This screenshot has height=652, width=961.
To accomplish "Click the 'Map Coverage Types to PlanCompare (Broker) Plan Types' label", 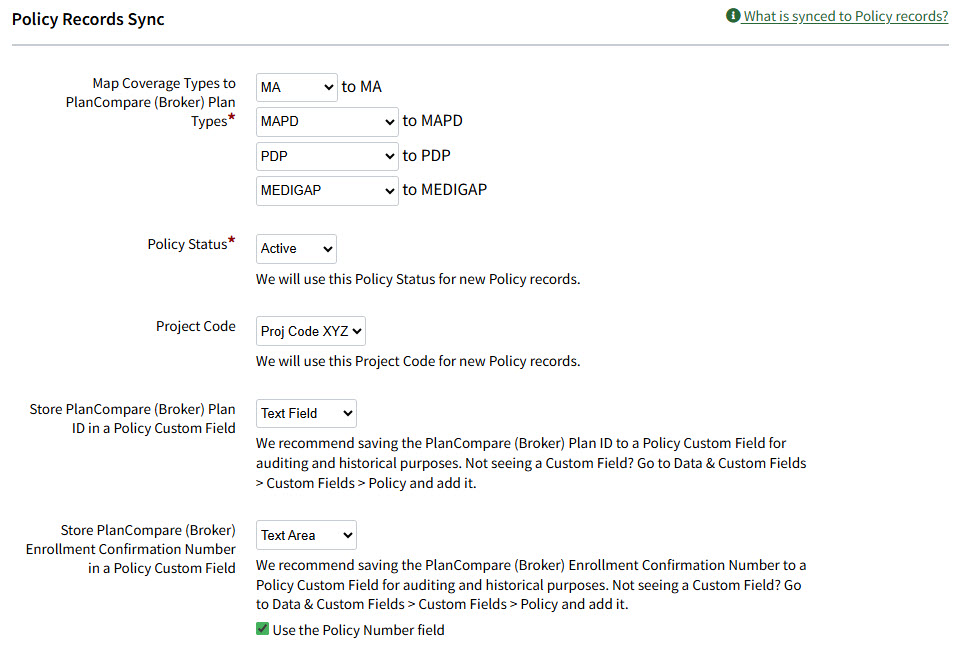I will pos(151,102).
